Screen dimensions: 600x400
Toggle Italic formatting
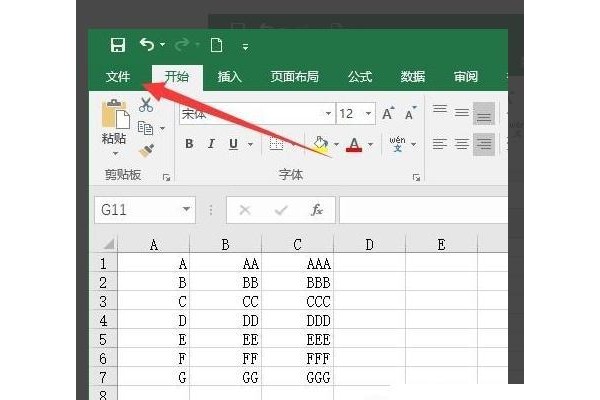211,144
